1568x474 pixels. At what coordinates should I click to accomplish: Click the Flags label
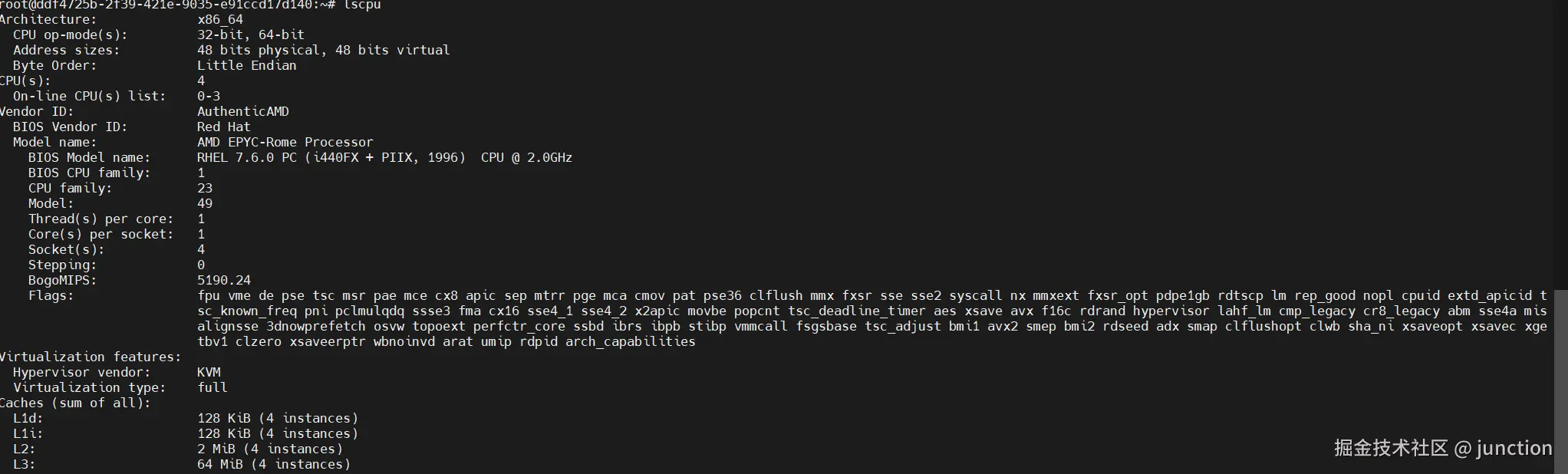[x=51, y=295]
